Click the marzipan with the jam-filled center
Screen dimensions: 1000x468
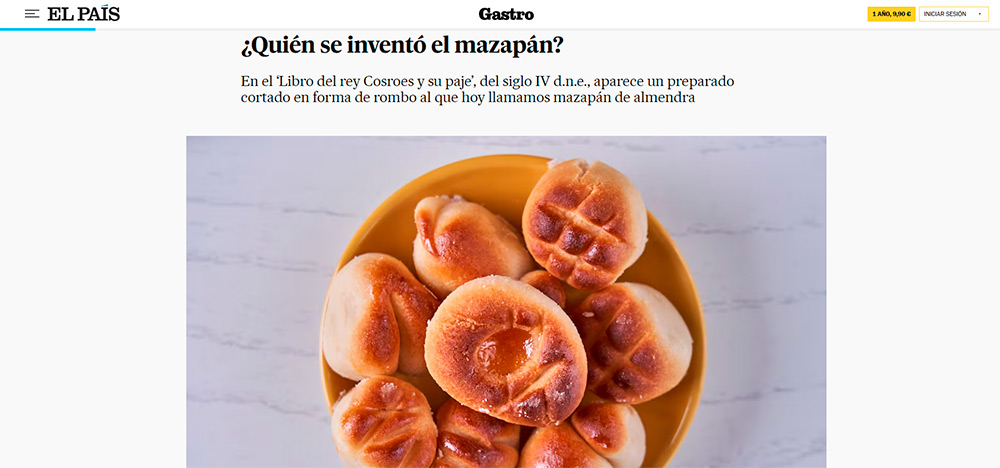(506, 350)
